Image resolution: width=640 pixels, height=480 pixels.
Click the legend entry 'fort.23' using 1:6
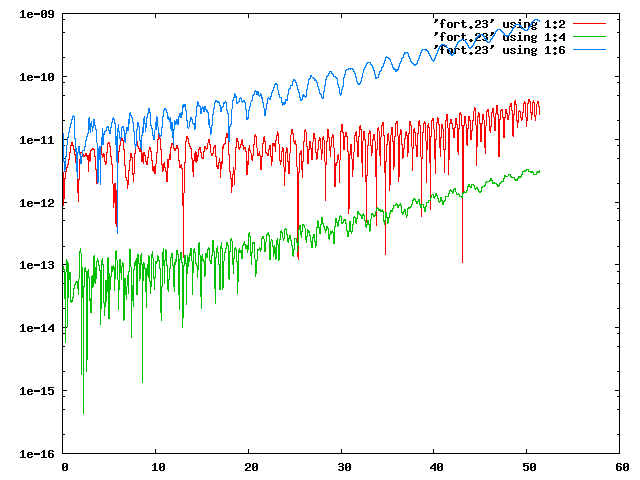pyautogui.click(x=500, y=50)
